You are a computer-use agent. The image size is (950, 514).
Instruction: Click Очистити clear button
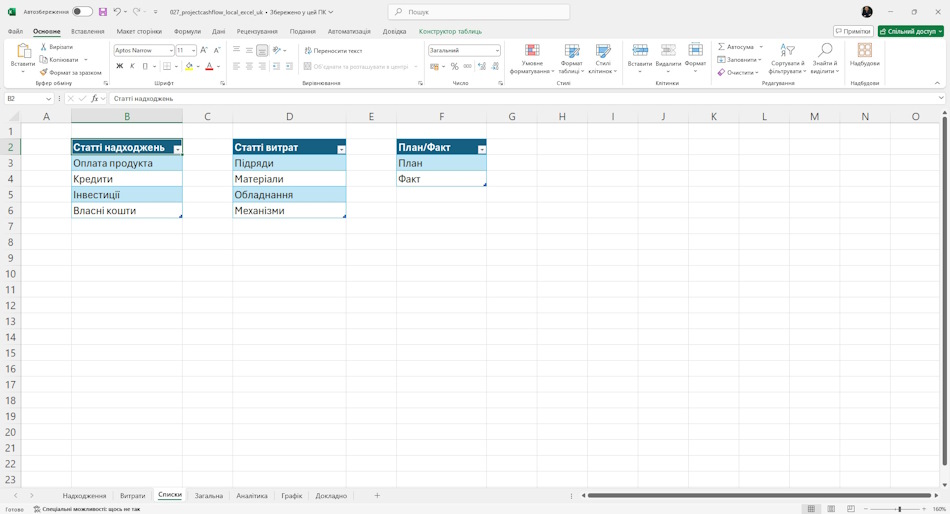(x=738, y=72)
